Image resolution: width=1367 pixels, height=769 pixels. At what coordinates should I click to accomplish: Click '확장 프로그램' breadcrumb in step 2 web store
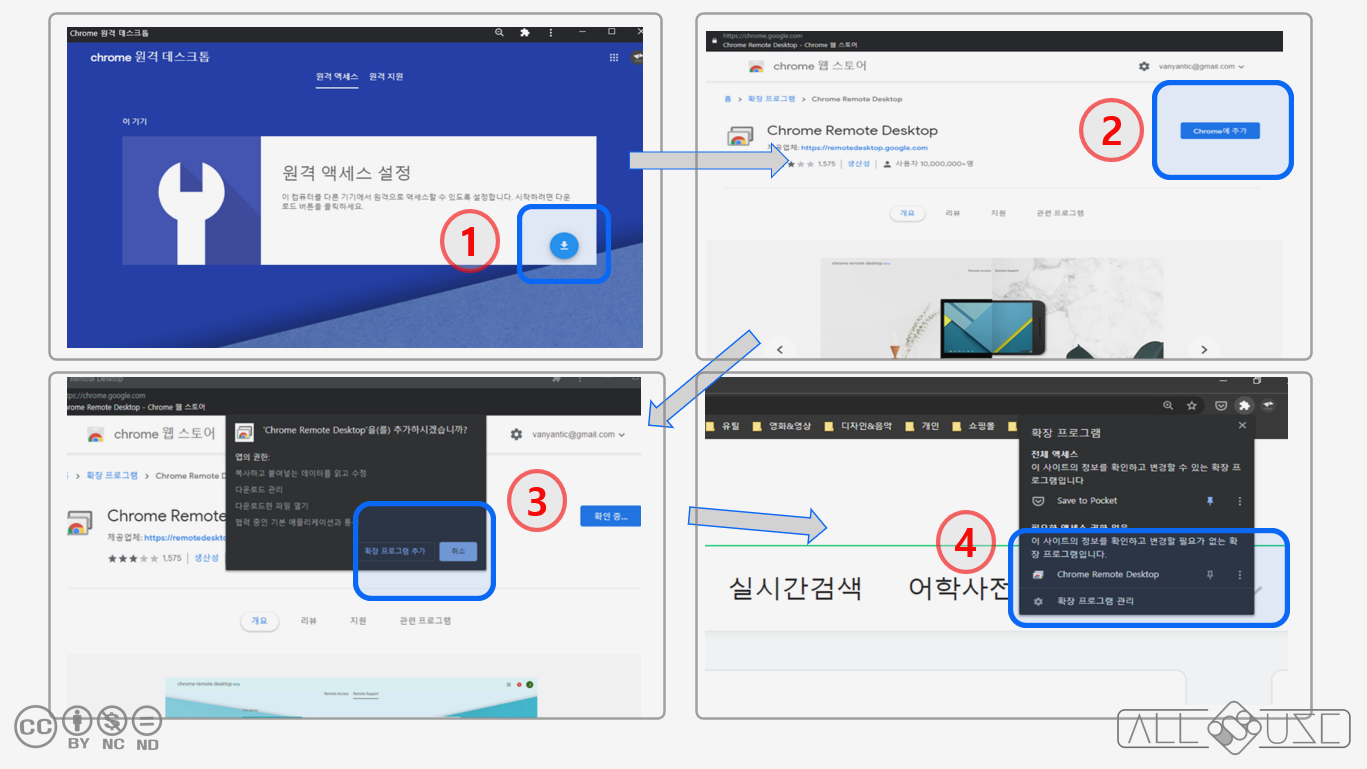774,99
